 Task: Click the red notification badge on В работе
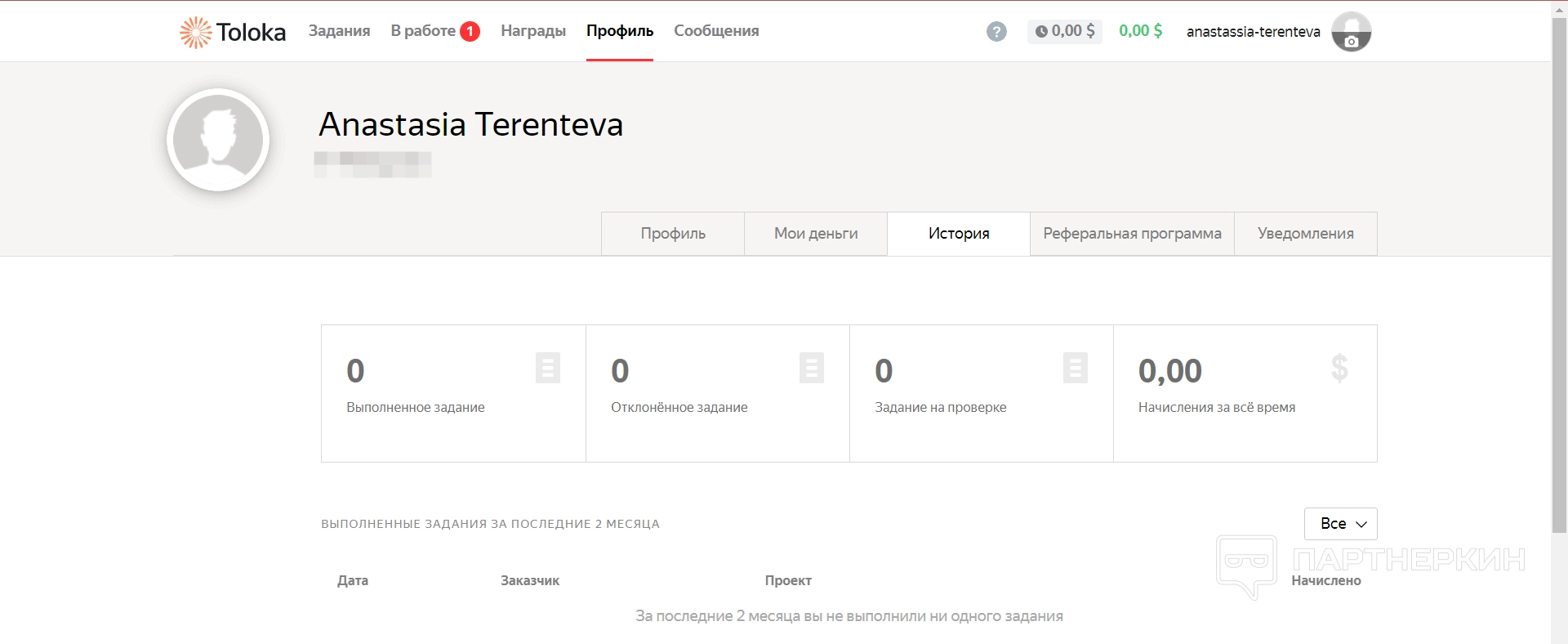(470, 31)
